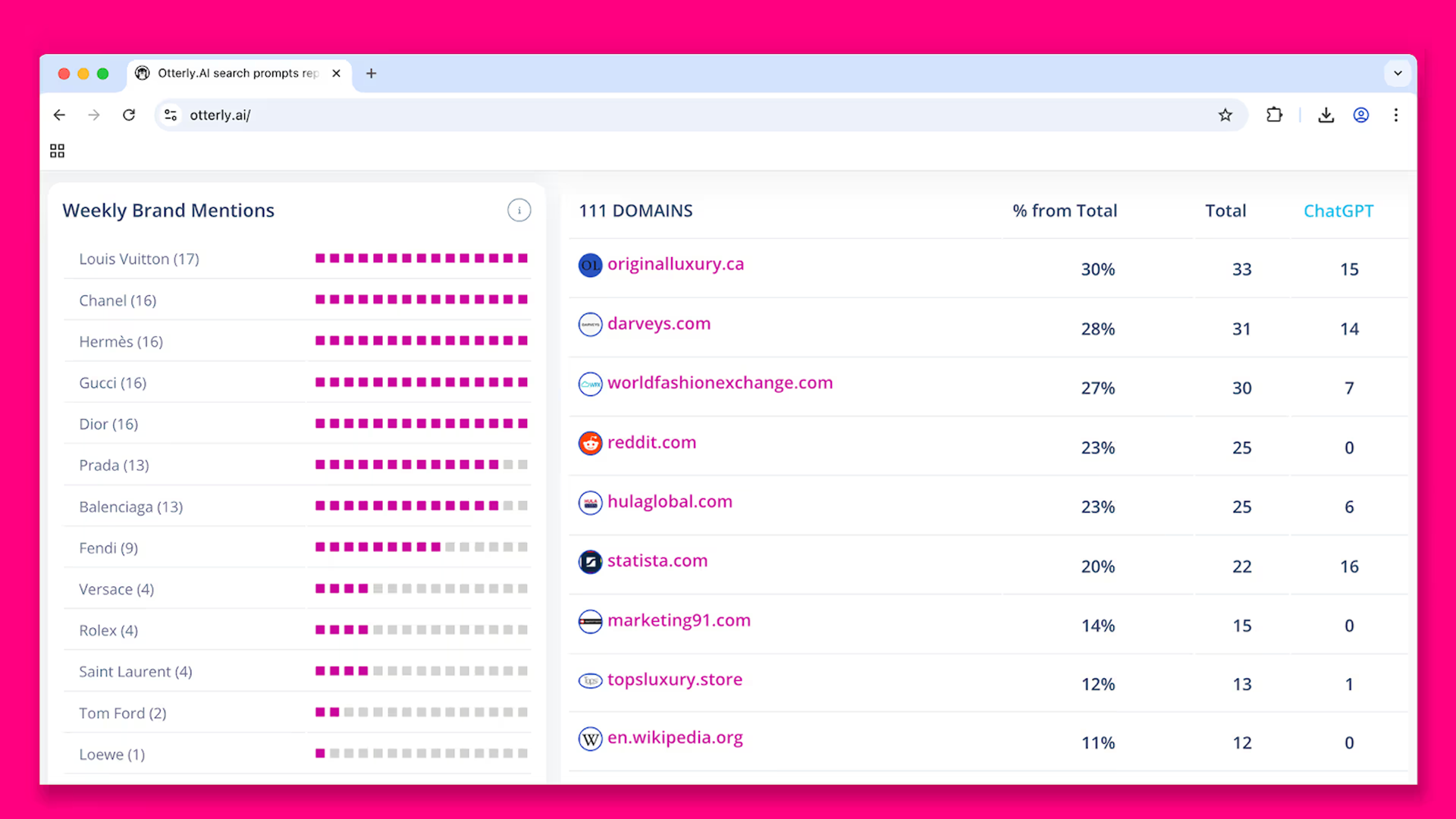Image resolution: width=1456 pixels, height=819 pixels.
Task: Click the originalluxury.ca favicon
Action: (x=590, y=265)
